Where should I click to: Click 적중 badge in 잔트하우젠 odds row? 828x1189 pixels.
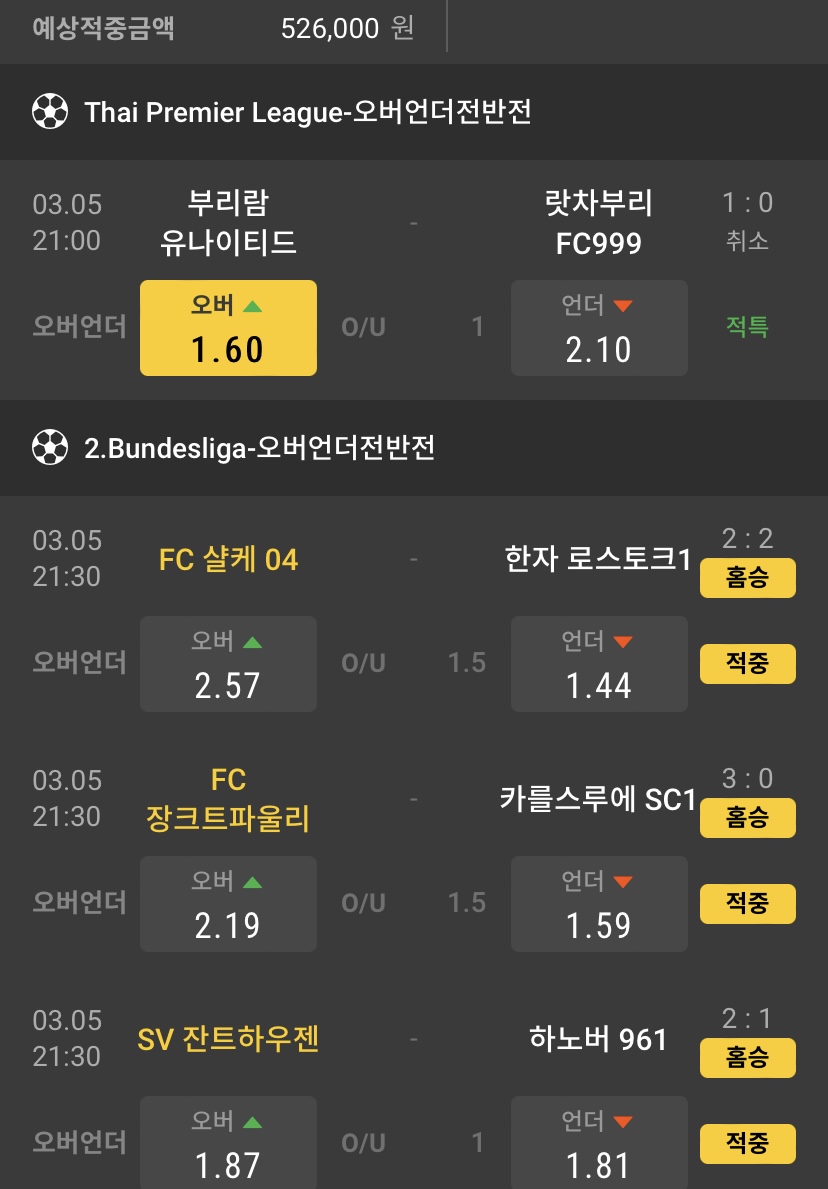point(747,1144)
